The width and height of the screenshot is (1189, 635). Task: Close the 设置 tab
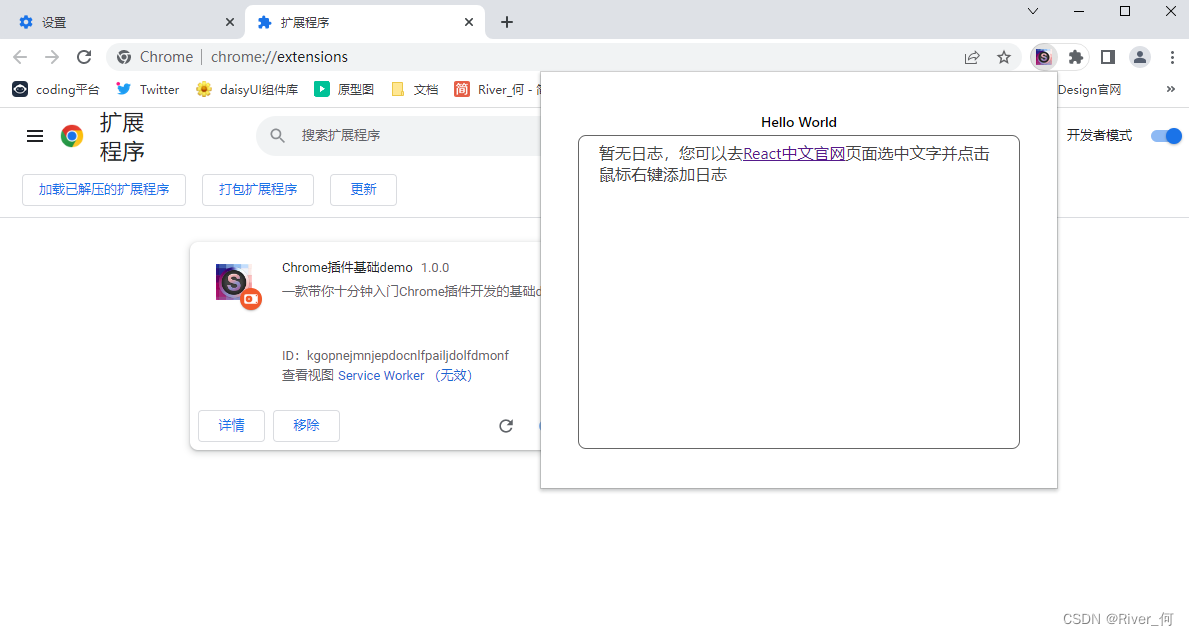pos(230,23)
